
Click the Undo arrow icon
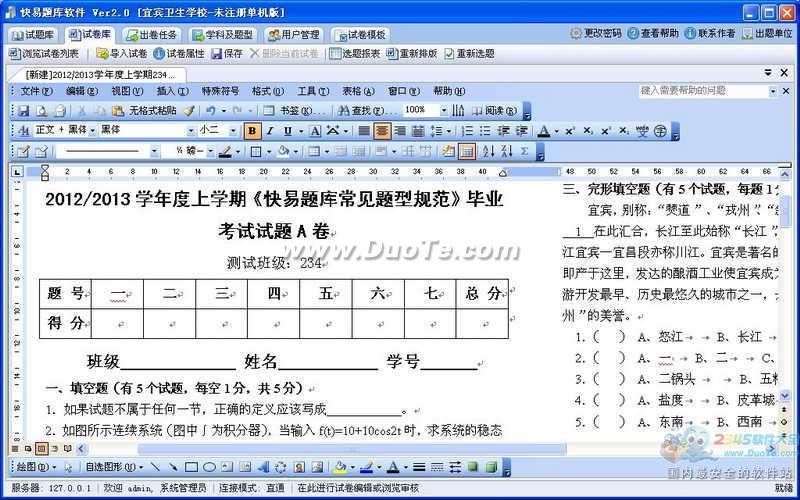click(x=210, y=111)
